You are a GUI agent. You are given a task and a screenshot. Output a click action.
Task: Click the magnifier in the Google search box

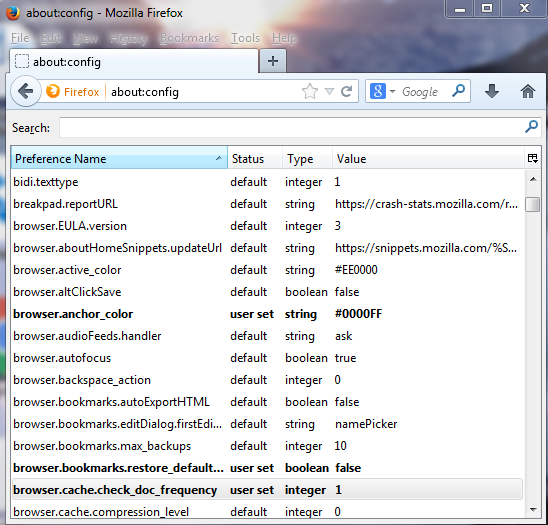[x=459, y=91]
